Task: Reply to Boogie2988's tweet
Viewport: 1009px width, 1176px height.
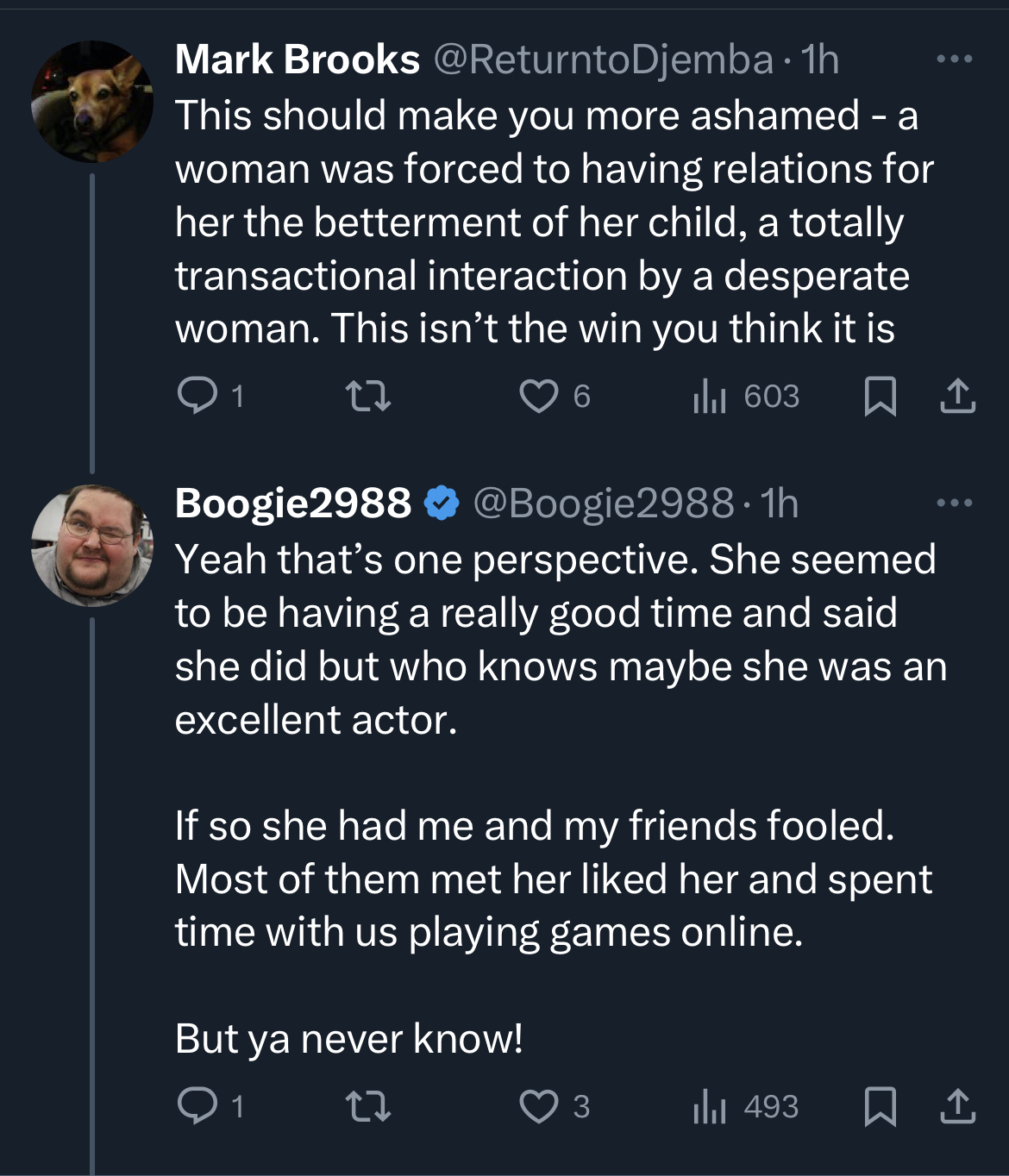Action: (197, 1105)
